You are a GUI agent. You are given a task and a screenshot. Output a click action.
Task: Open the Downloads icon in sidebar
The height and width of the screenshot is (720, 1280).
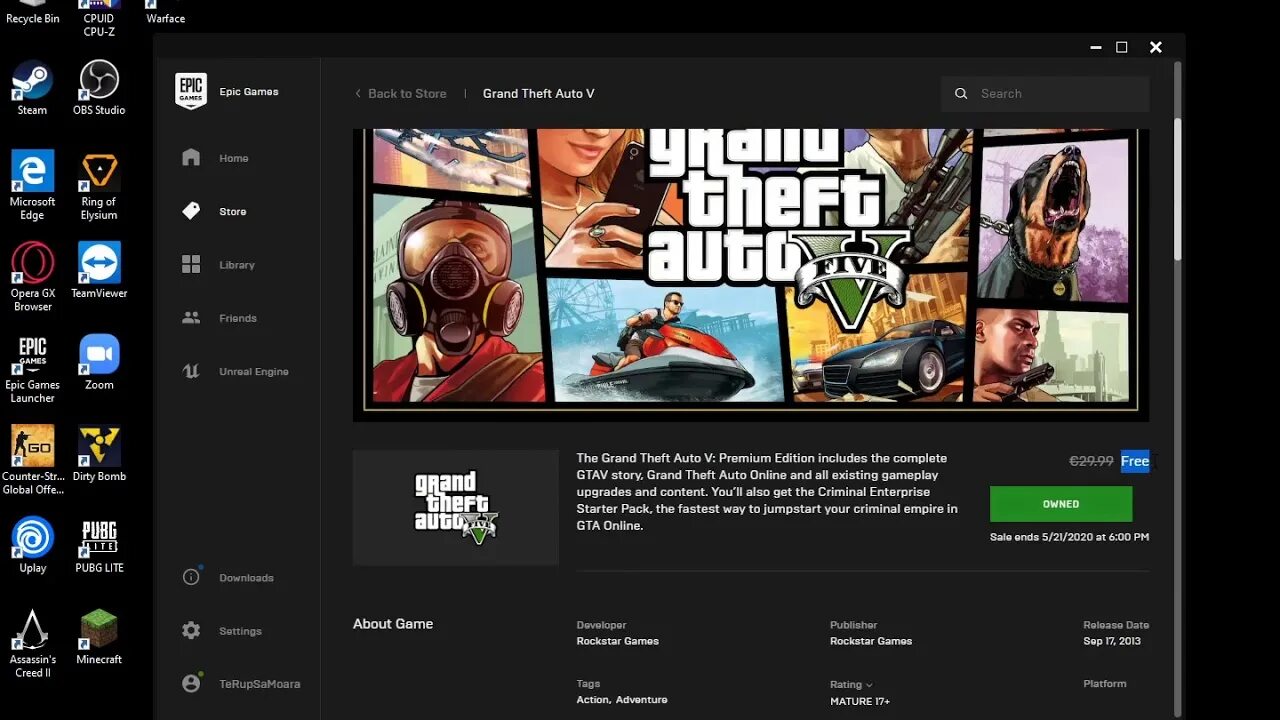191,577
